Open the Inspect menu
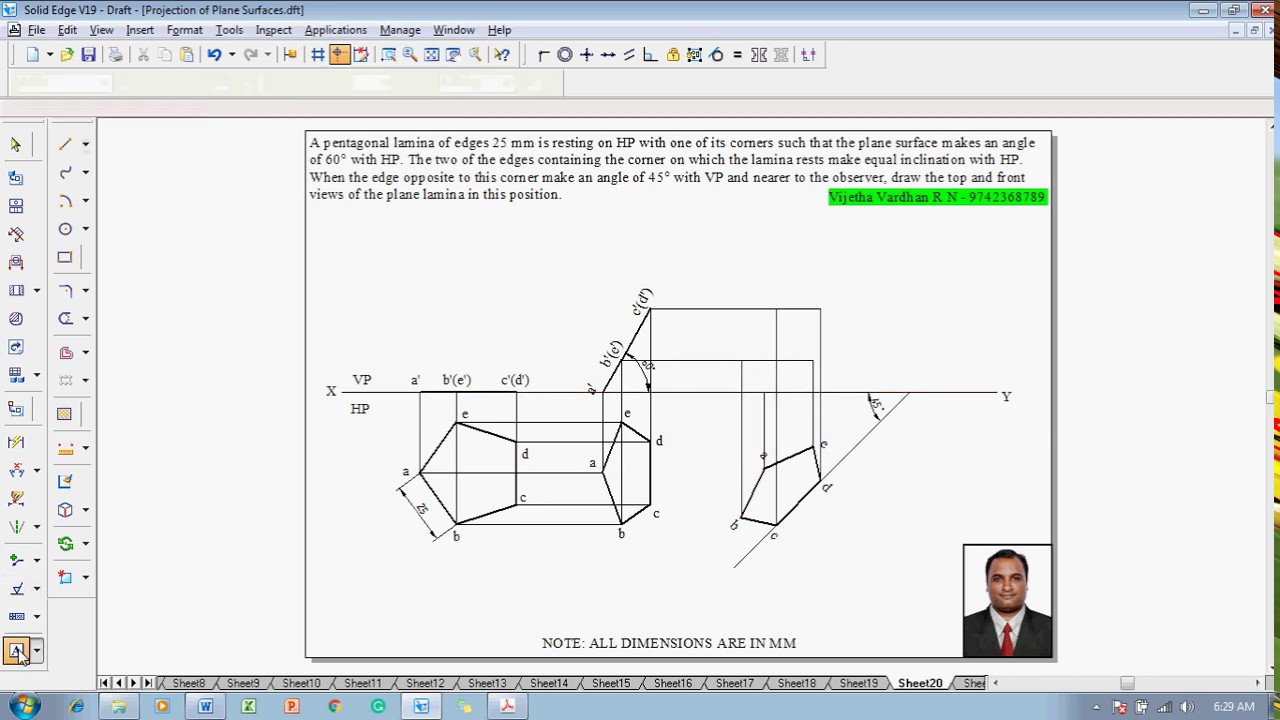The height and width of the screenshot is (720, 1280). coord(273,30)
